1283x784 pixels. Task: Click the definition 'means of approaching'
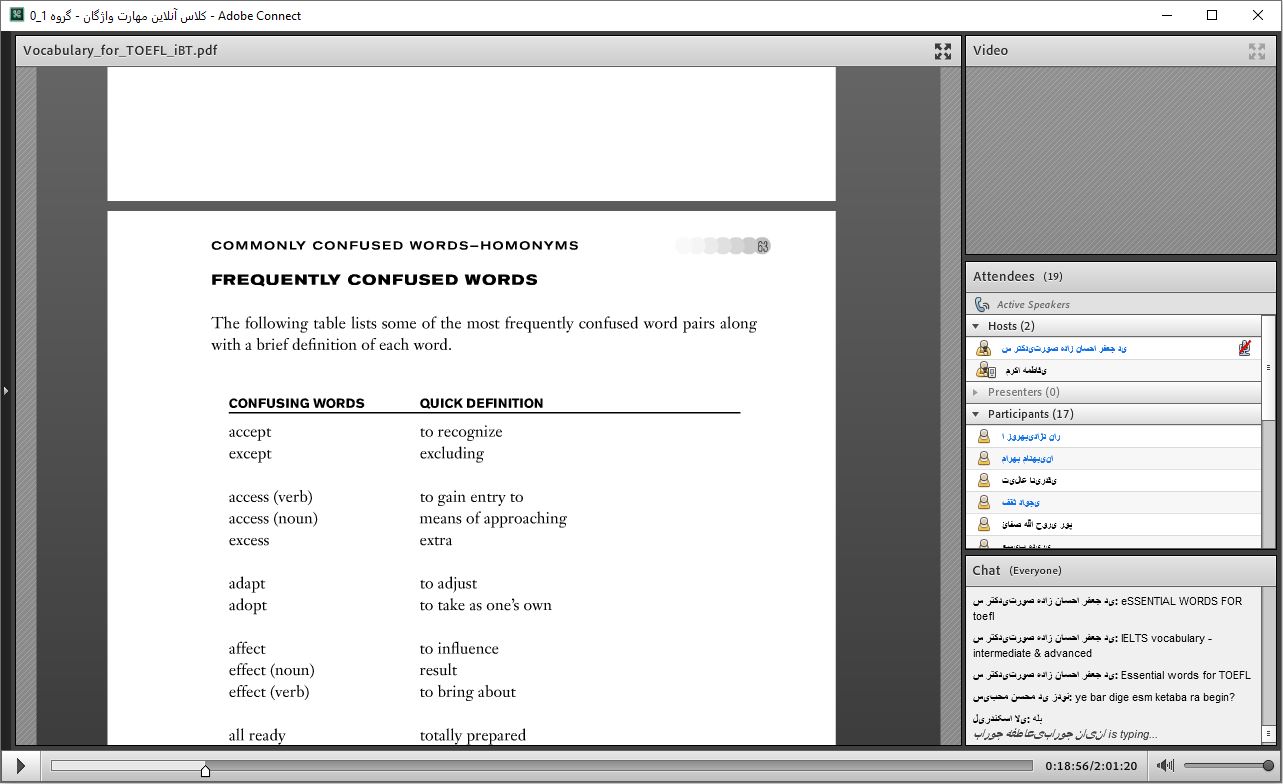pos(493,519)
